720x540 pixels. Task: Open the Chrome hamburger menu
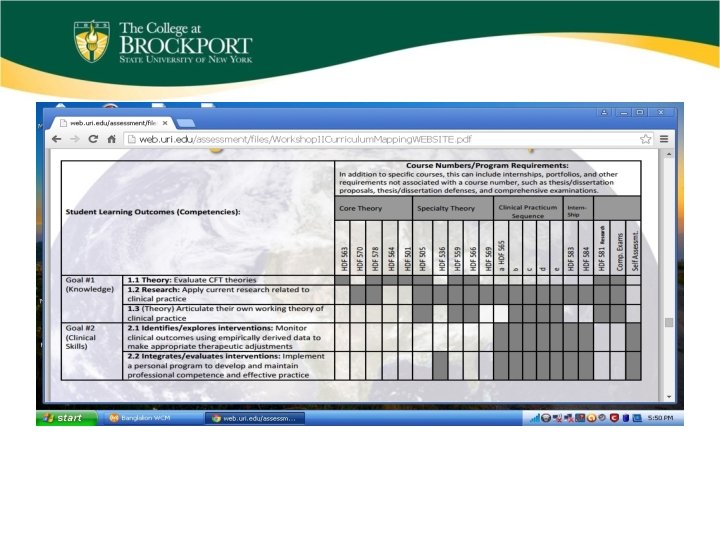[664, 139]
